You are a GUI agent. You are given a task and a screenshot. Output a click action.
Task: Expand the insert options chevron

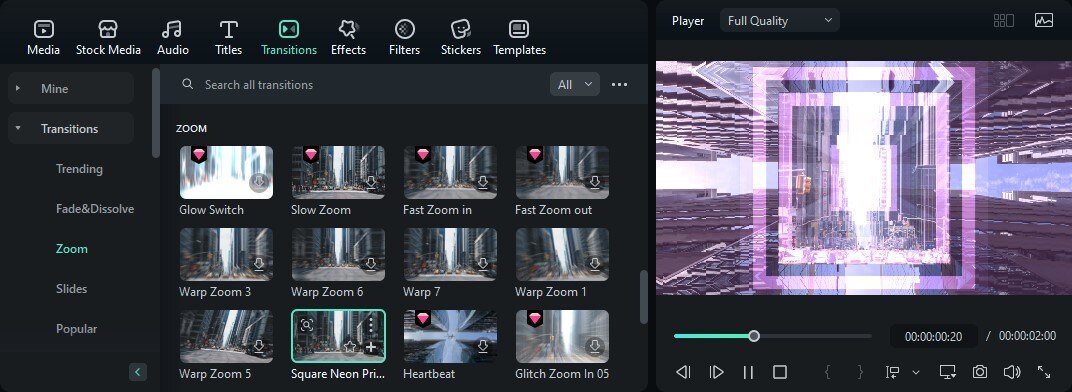pos(916,372)
